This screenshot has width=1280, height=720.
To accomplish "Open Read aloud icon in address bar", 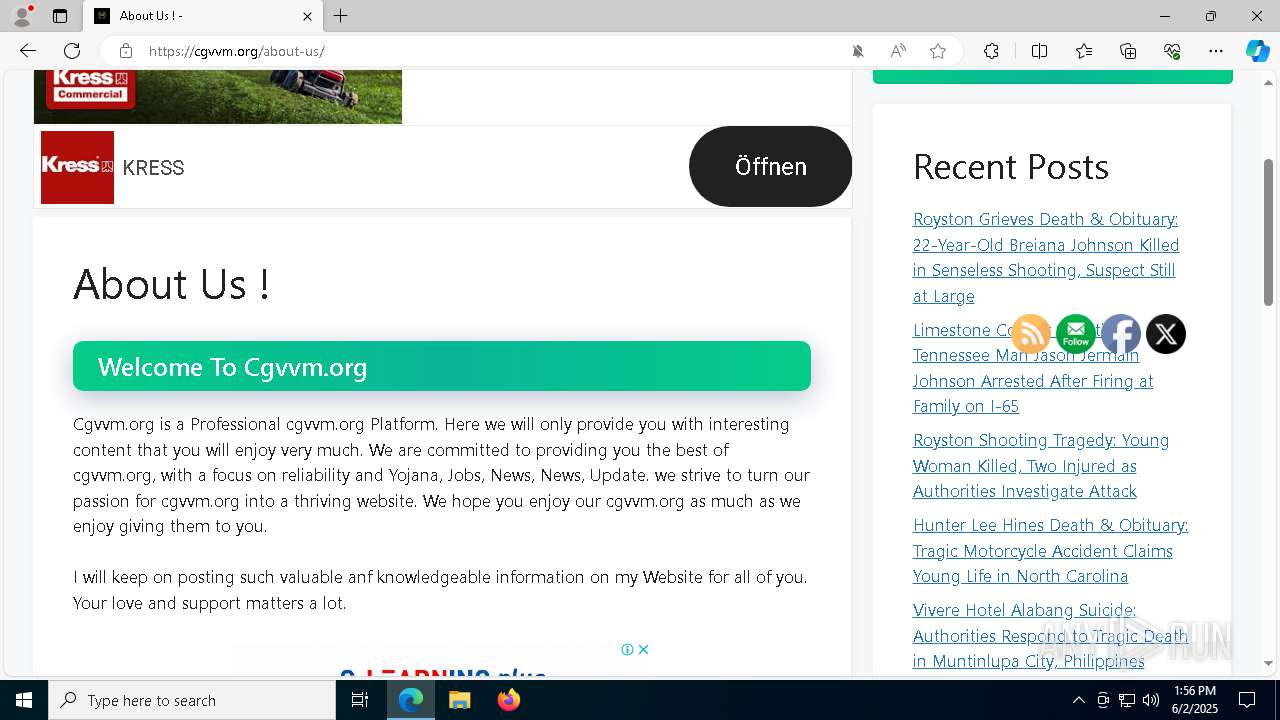I will pyautogui.click(x=898, y=51).
